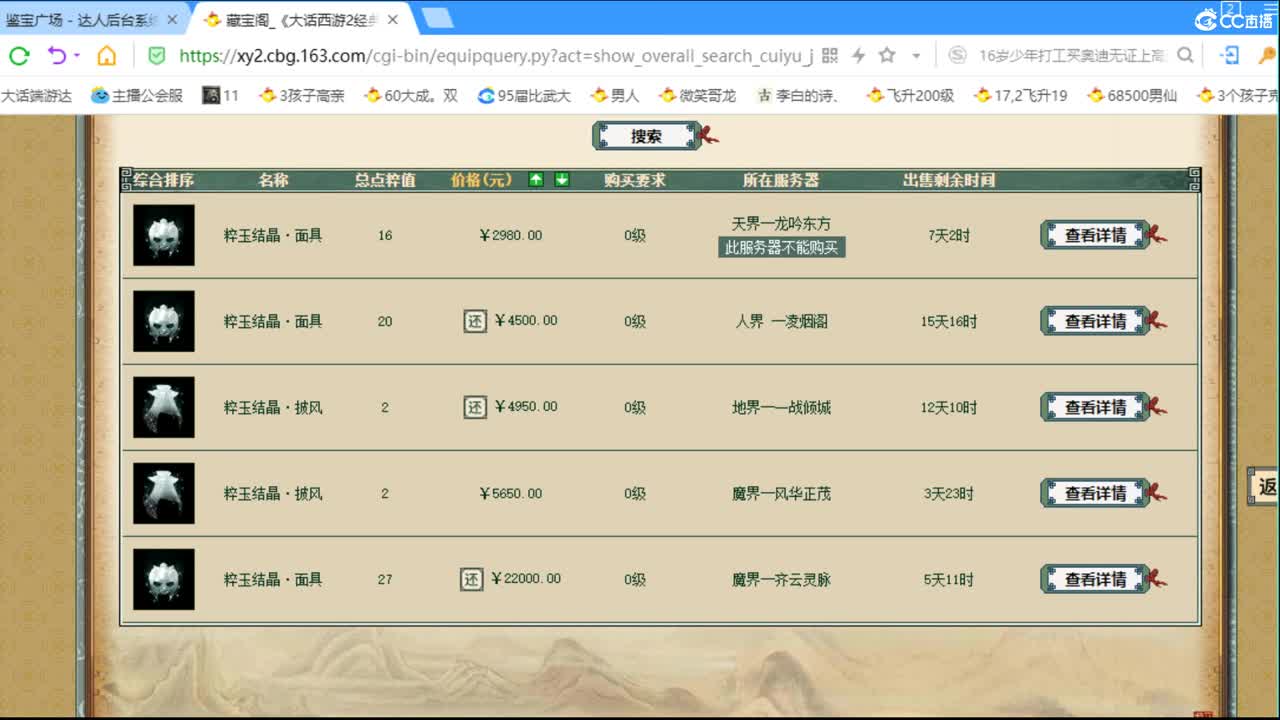Open the QR code icon in address bar
Viewport: 1280px width, 720px height.
(829, 56)
